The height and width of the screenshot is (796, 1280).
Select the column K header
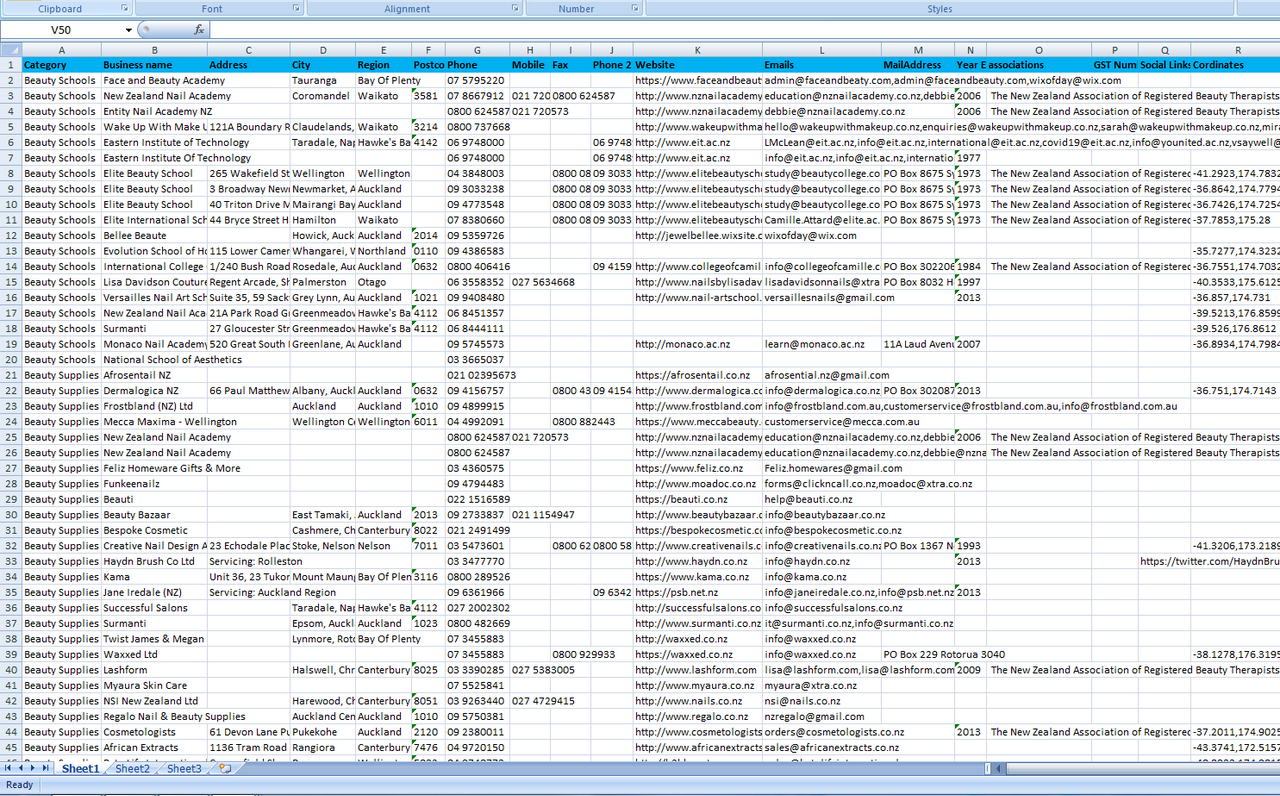click(x=697, y=50)
